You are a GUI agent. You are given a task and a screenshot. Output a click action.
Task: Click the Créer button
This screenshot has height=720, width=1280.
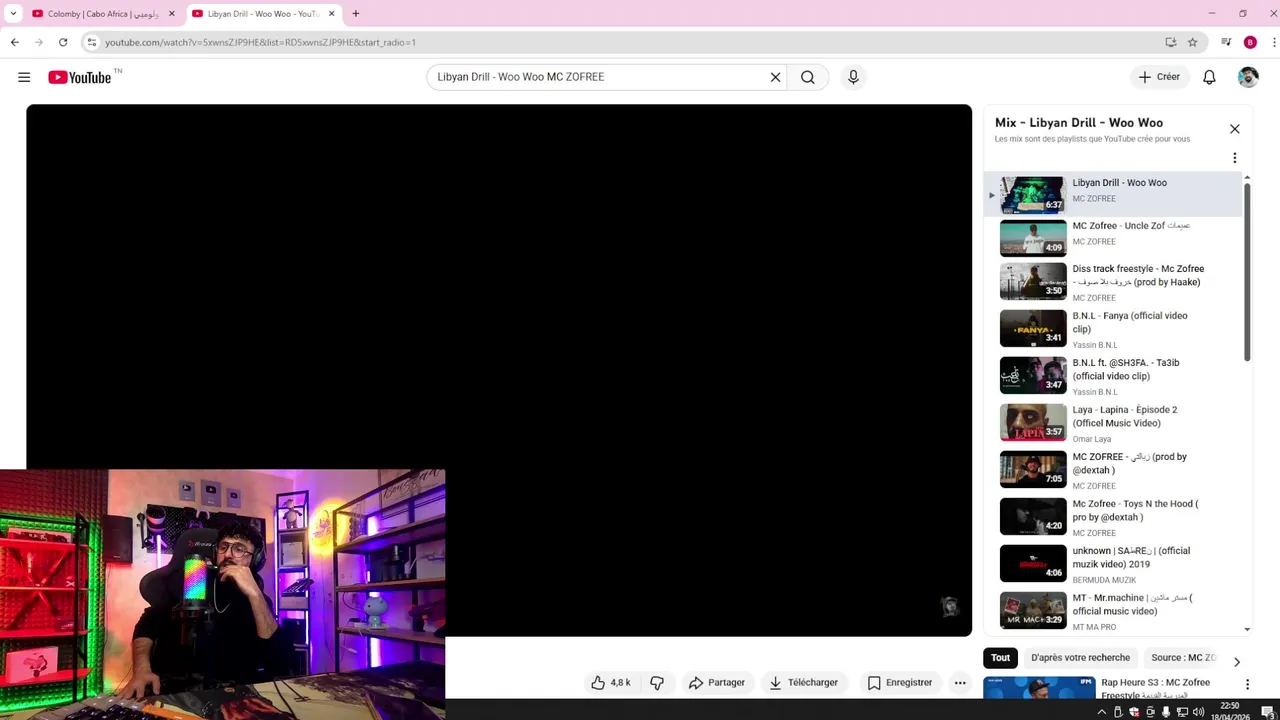tap(1159, 77)
